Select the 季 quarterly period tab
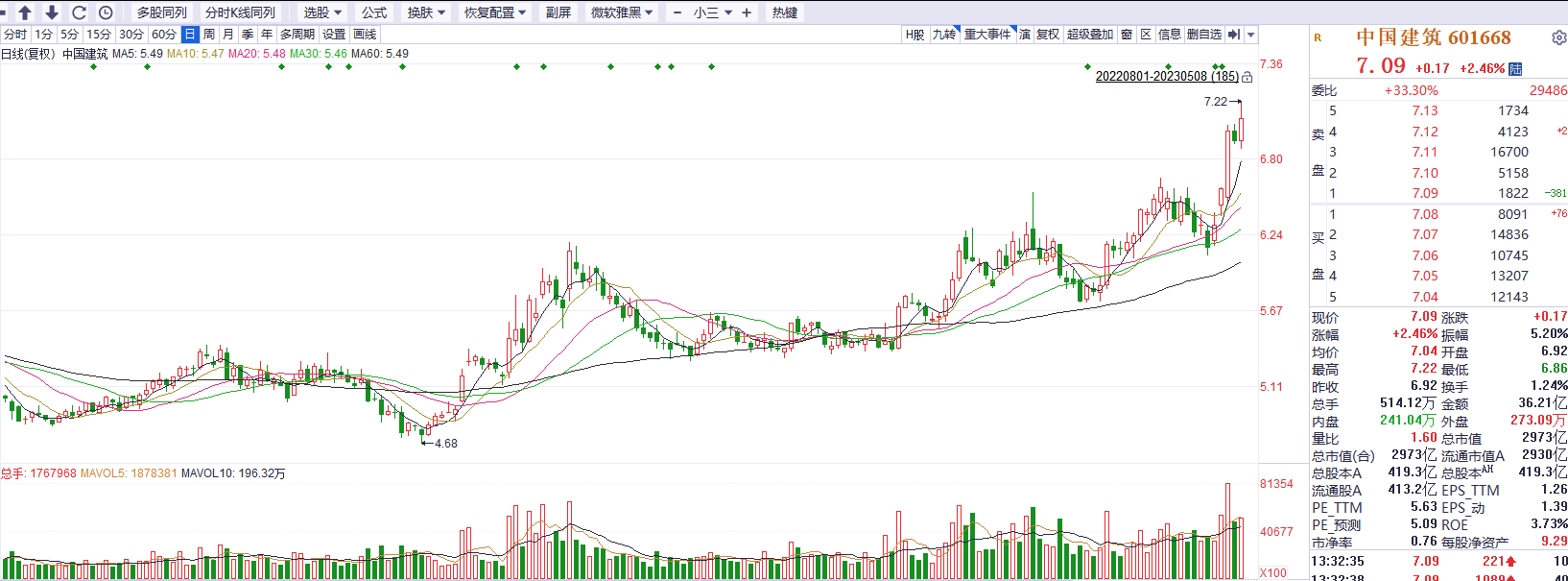The height and width of the screenshot is (581, 1568). 248,35
